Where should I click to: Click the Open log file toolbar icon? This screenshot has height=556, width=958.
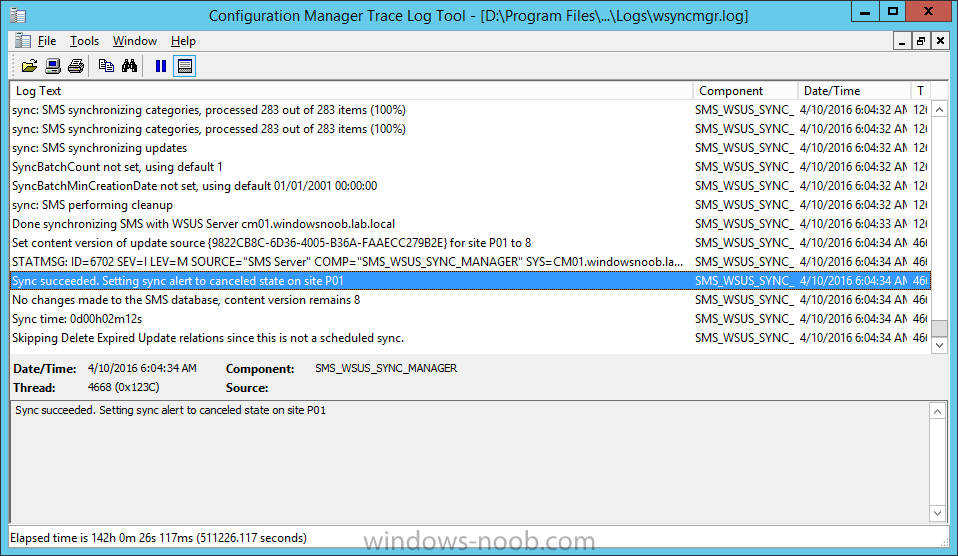pyautogui.click(x=29, y=65)
